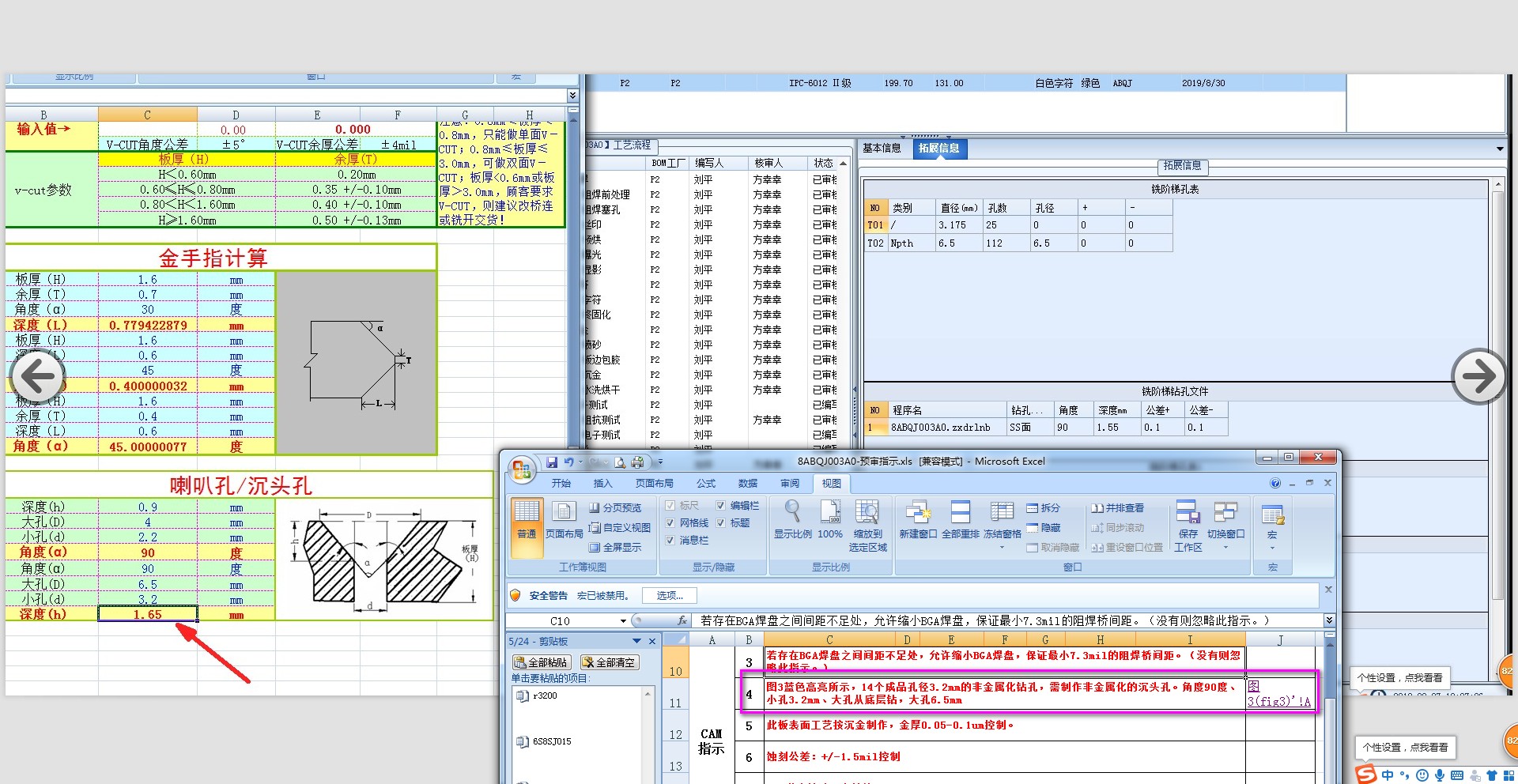Expand the formula bar
This screenshot has height=784, width=1518.
(1329, 620)
